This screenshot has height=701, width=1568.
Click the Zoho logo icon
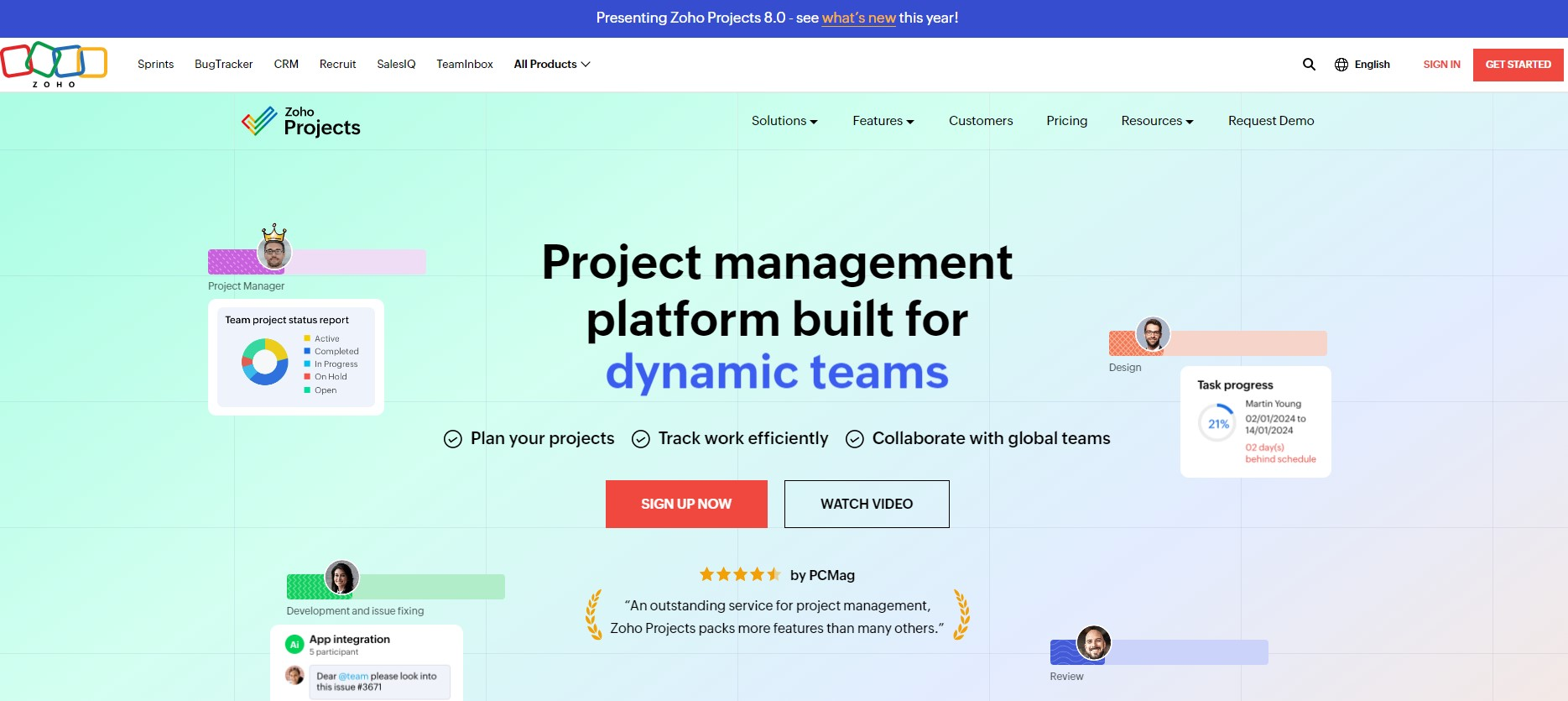coord(54,65)
